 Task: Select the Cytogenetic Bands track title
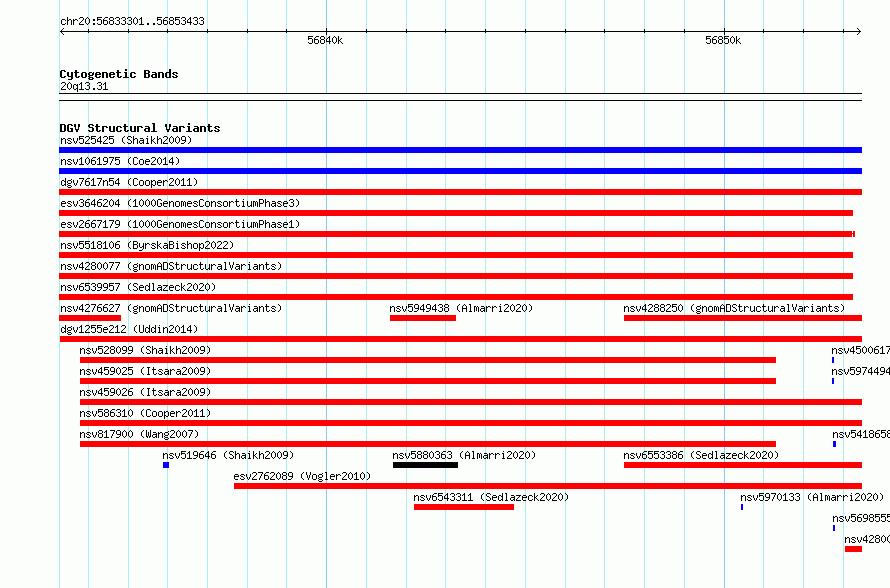click(x=119, y=74)
